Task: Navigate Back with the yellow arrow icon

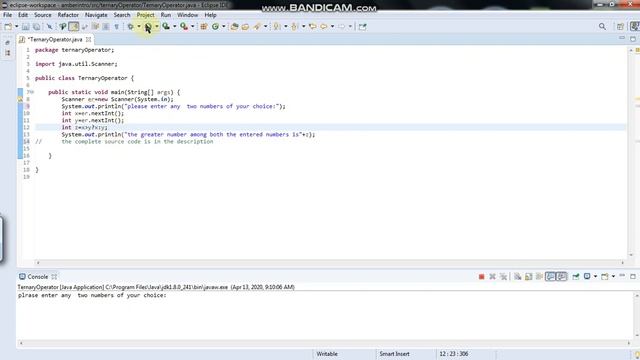Action: tap(324, 27)
